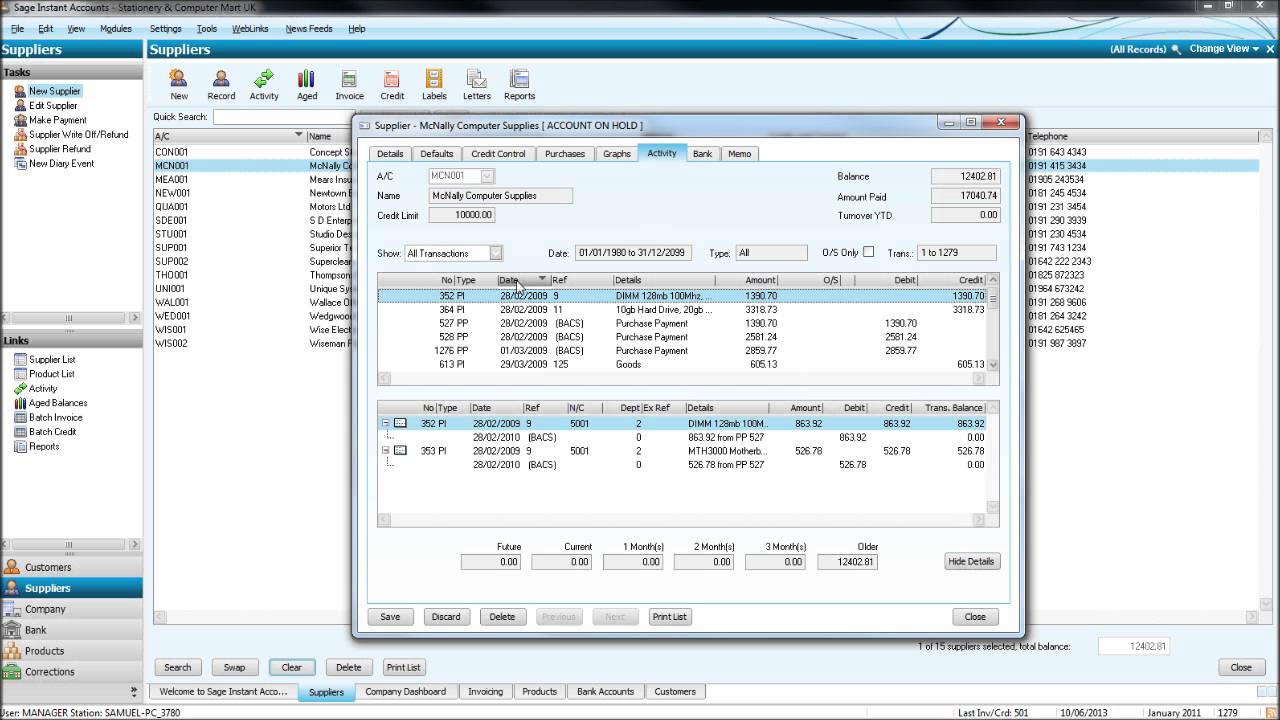Open Supplier List link

[52, 359]
